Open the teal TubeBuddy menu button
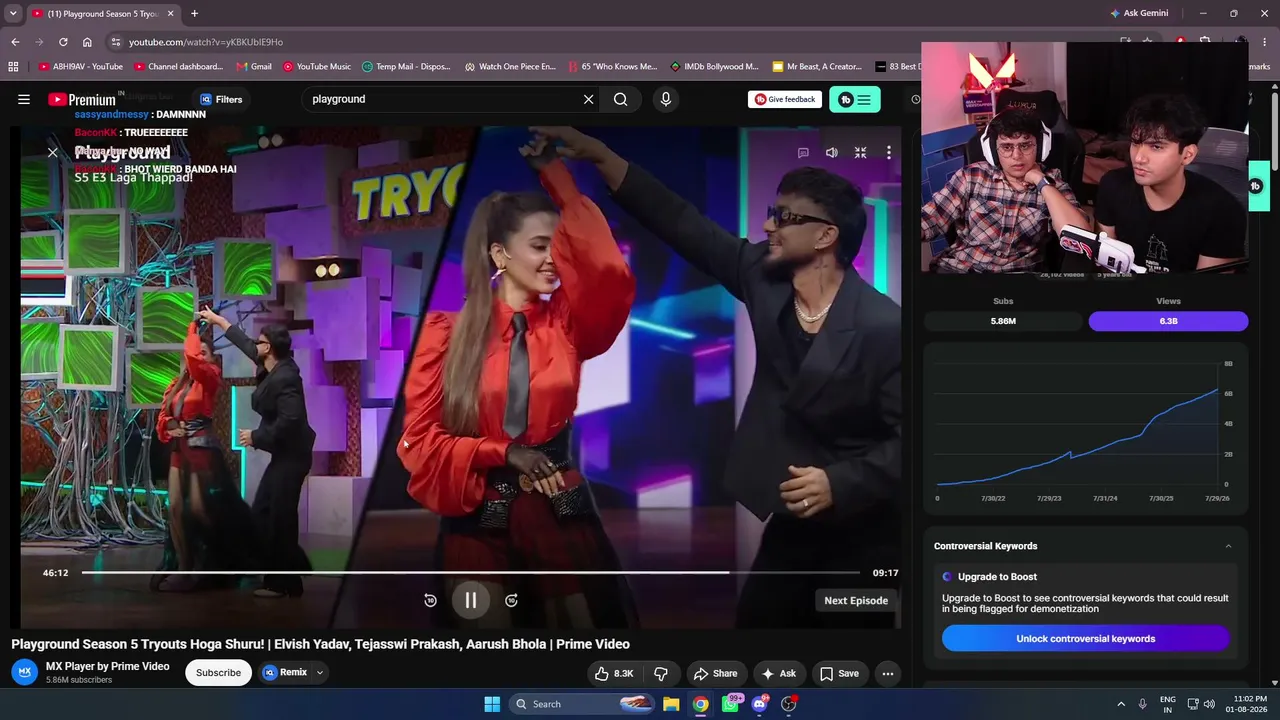 coord(855,99)
